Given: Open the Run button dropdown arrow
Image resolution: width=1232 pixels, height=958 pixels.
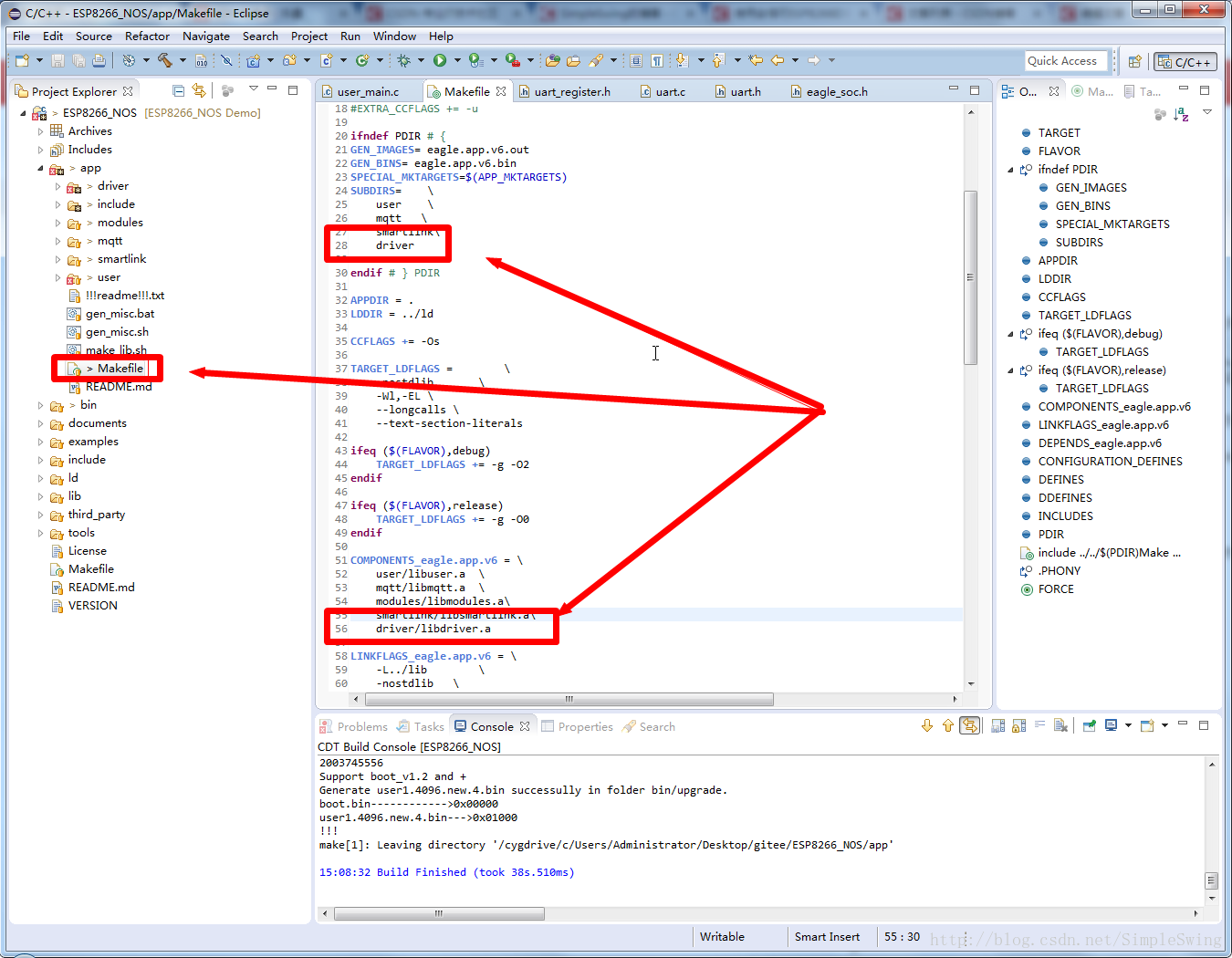Looking at the screenshot, I should tap(457, 60).
